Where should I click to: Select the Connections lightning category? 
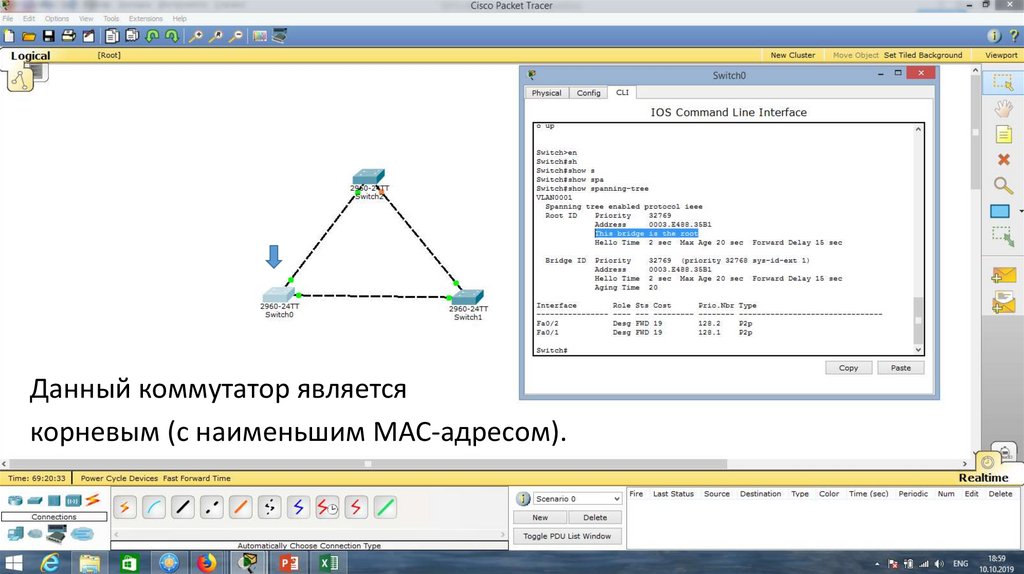92,500
